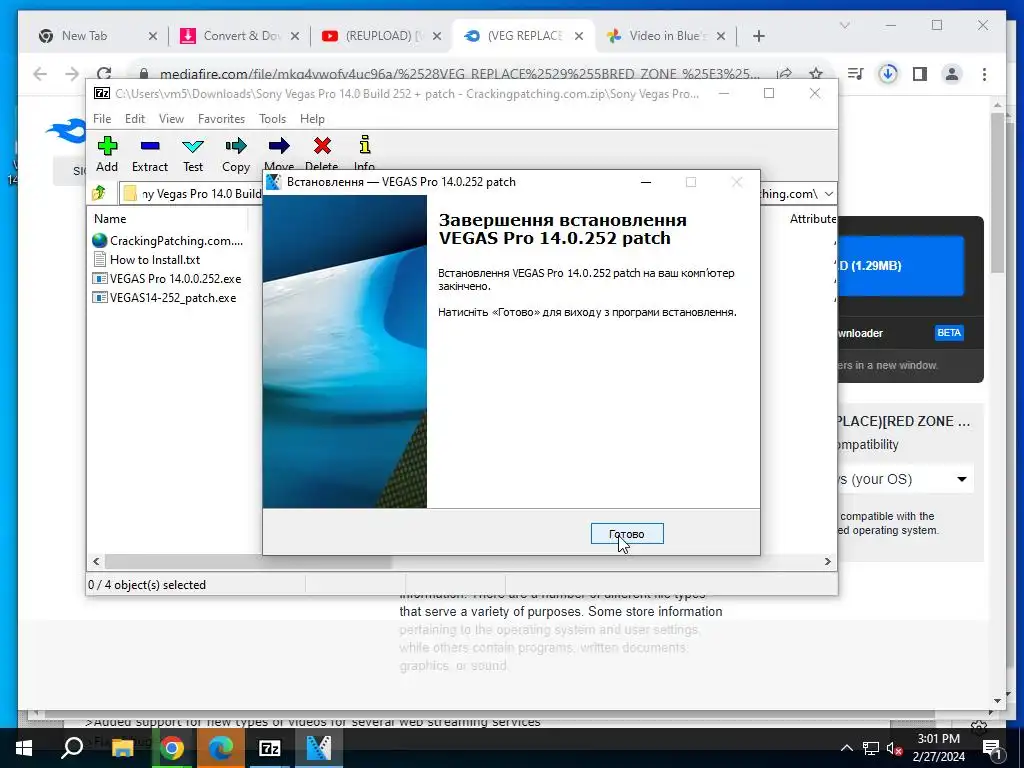Screen dimensions: 1024x768
Task: Open the File menu in 7-Zip
Action: tap(102, 119)
